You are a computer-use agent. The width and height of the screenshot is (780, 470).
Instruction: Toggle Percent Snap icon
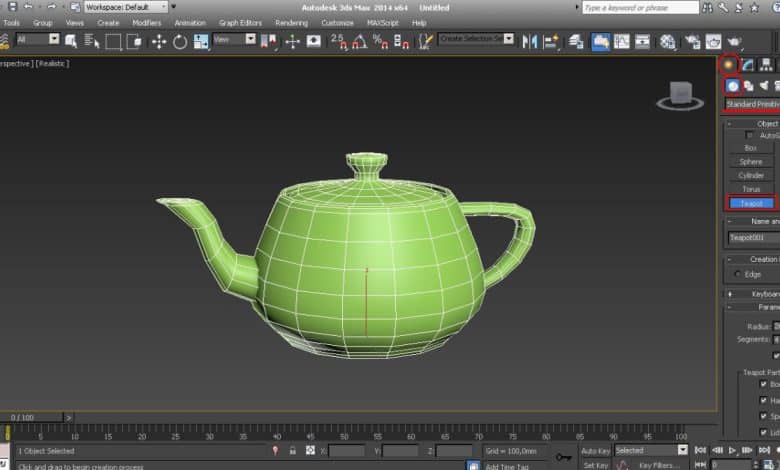(381, 41)
